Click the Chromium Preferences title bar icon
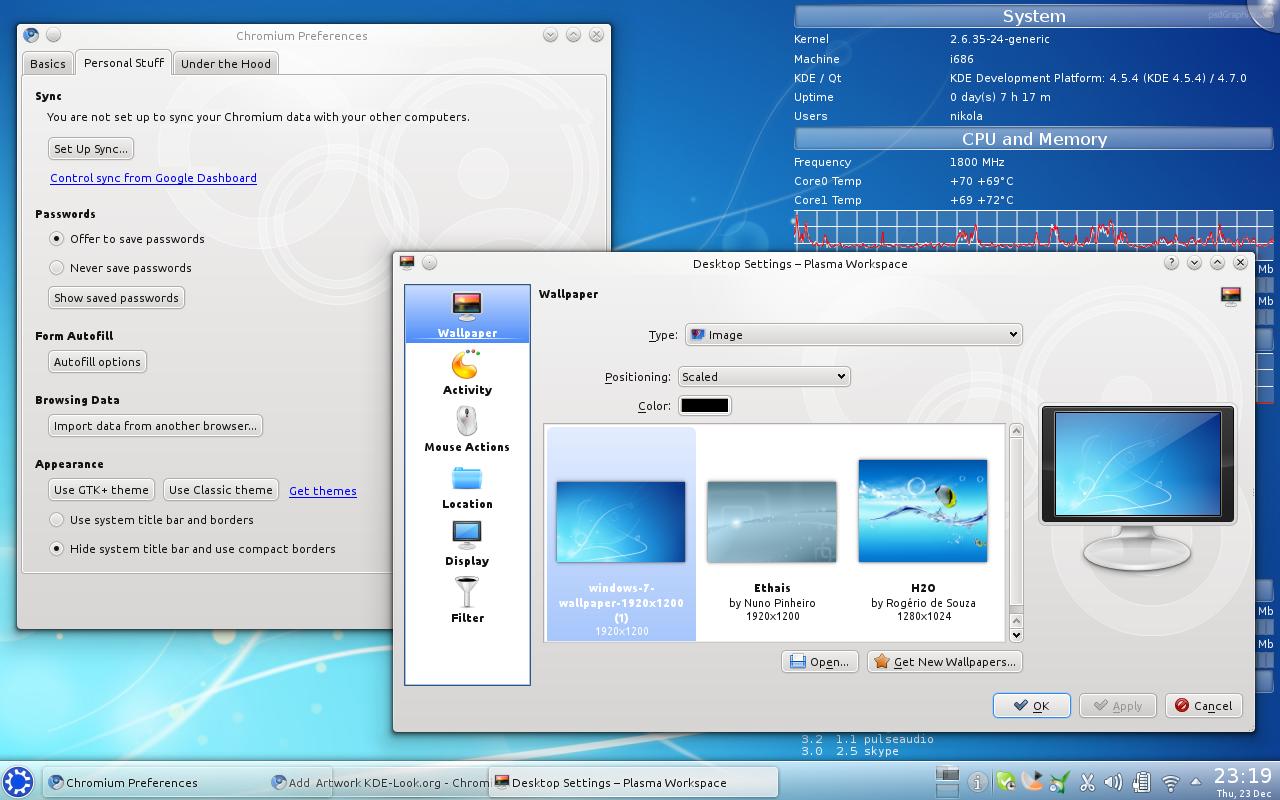Viewport: 1280px width, 800px height. point(31,35)
